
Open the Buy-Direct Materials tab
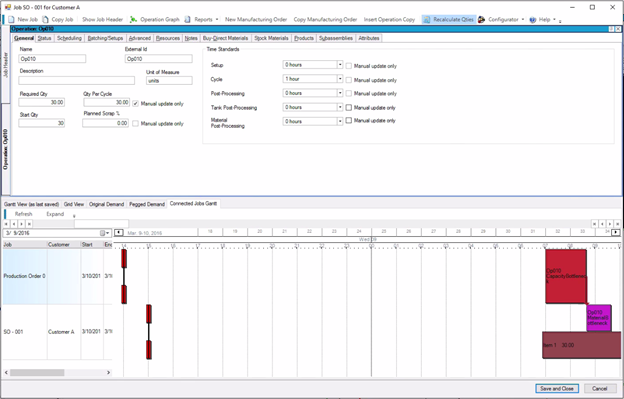click(x=225, y=38)
